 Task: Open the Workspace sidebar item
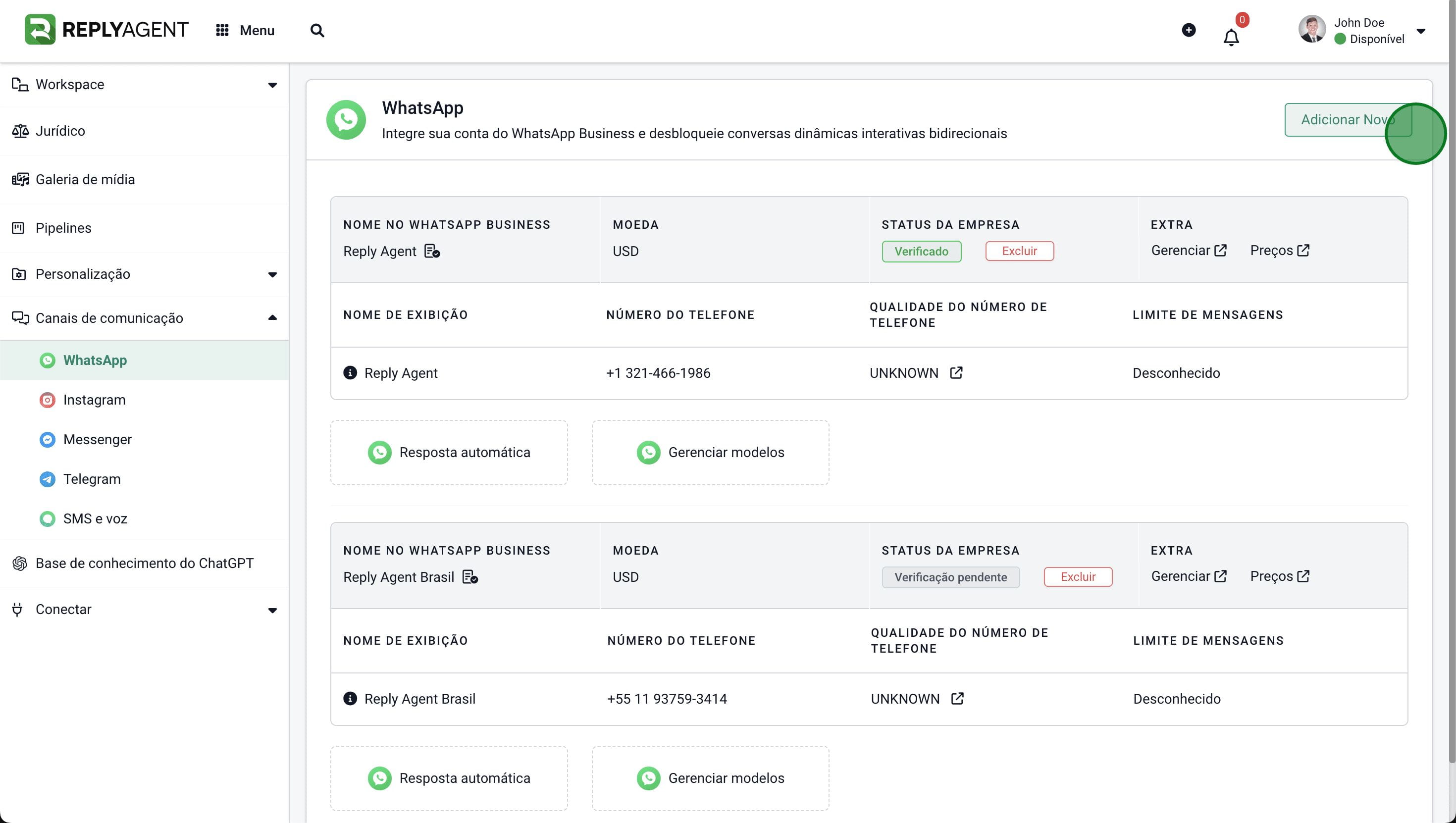[x=145, y=84]
